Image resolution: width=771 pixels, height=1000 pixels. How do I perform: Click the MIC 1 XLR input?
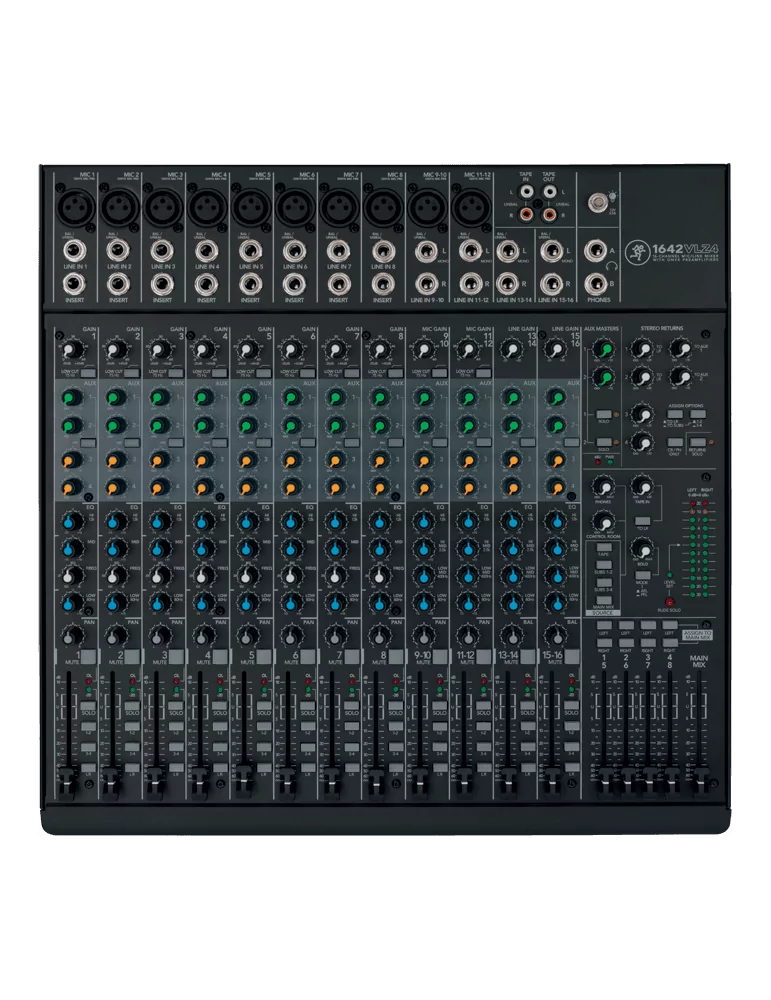(x=74, y=207)
